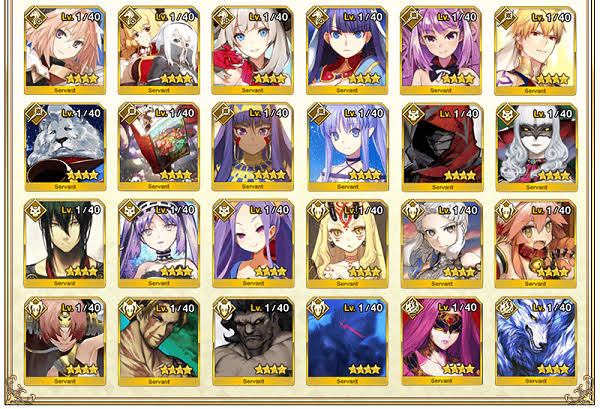Click the Lv. 1/40 label on the storybook card
This screenshot has height=409, width=600.
tap(176, 113)
